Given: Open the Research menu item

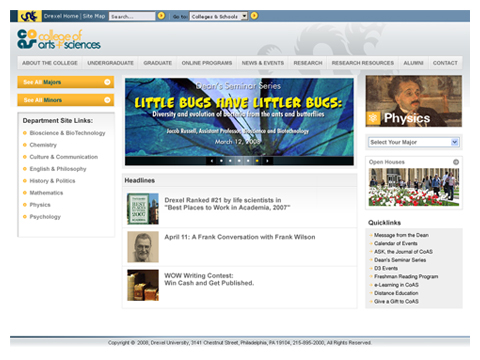Looking at the screenshot, I should click(308, 63).
